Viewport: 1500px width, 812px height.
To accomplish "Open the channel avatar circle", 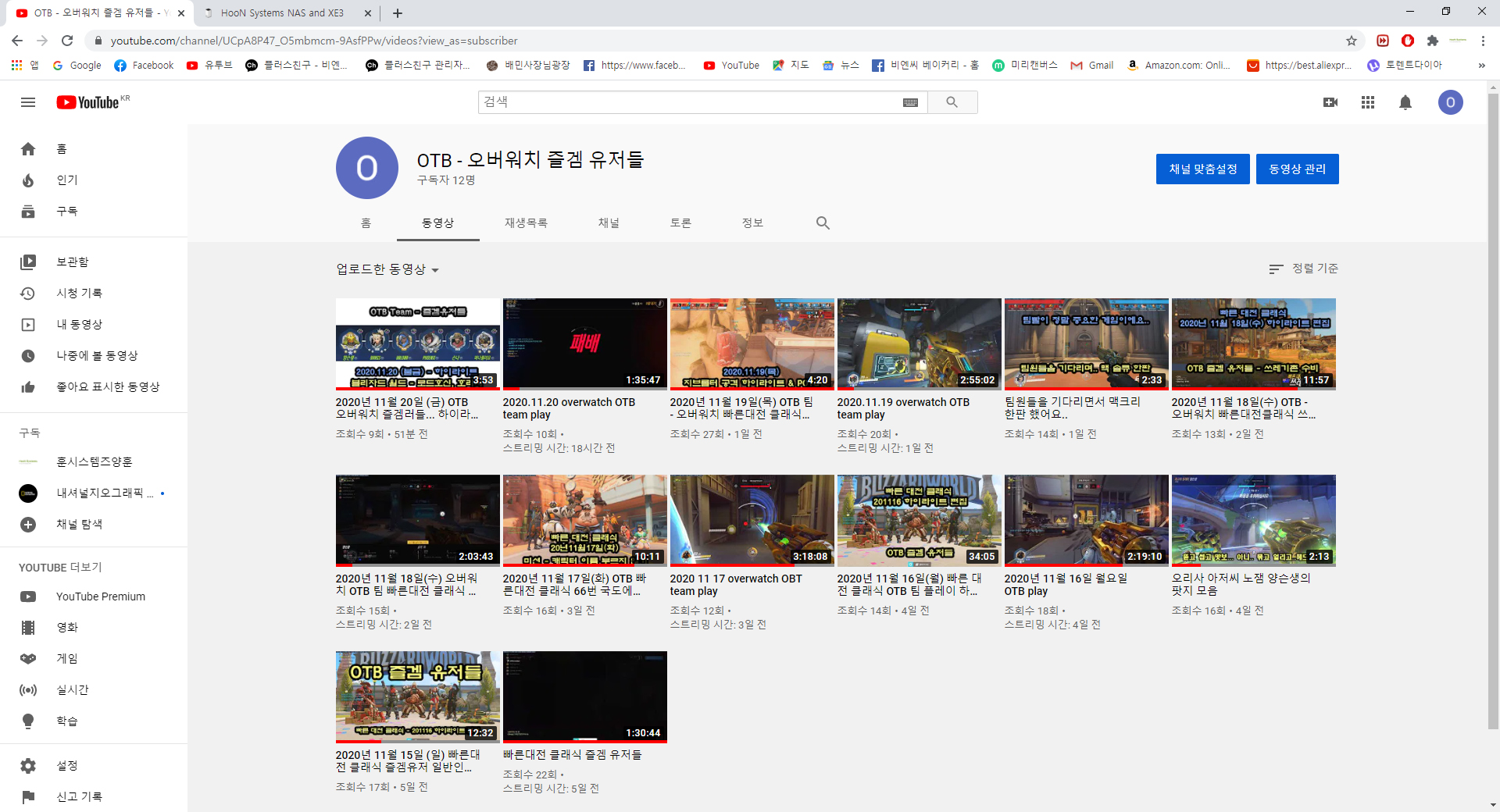I will pos(367,168).
